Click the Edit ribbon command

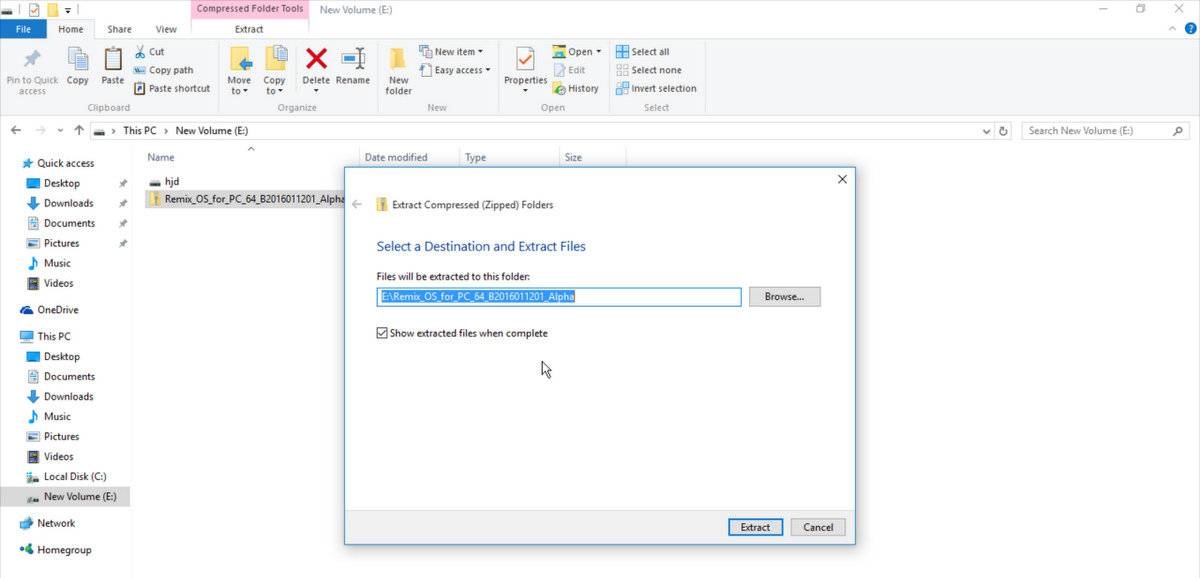[569, 70]
